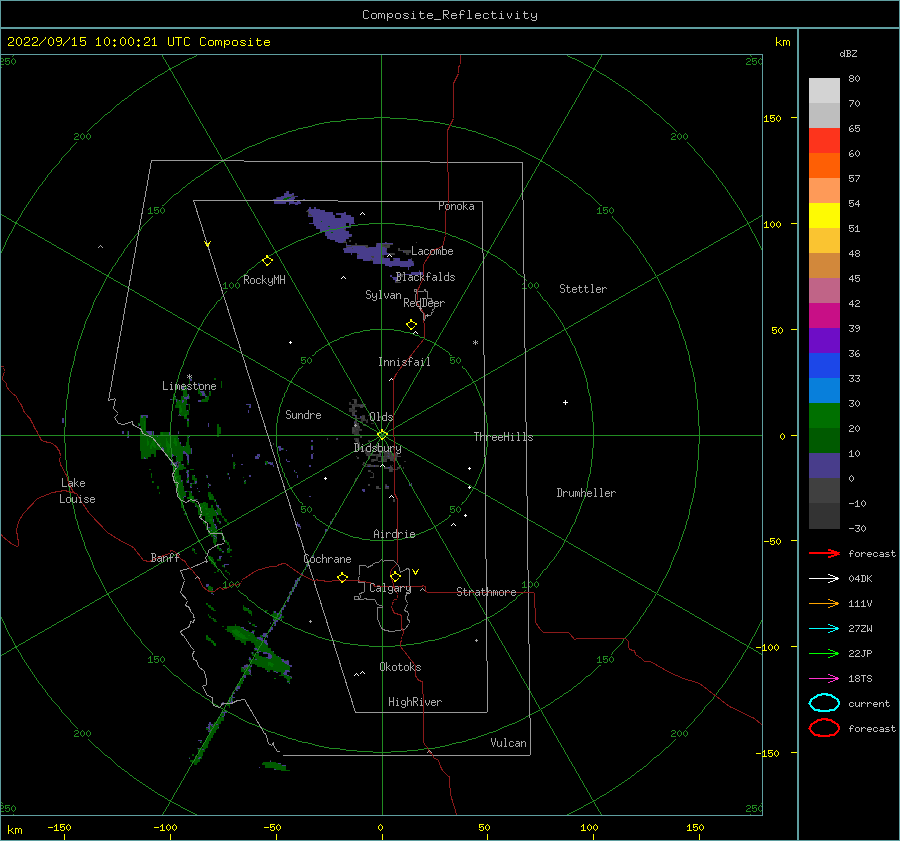Click the Banff label
Image resolution: width=900 pixels, height=841 pixels.
click(x=165, y=557)
